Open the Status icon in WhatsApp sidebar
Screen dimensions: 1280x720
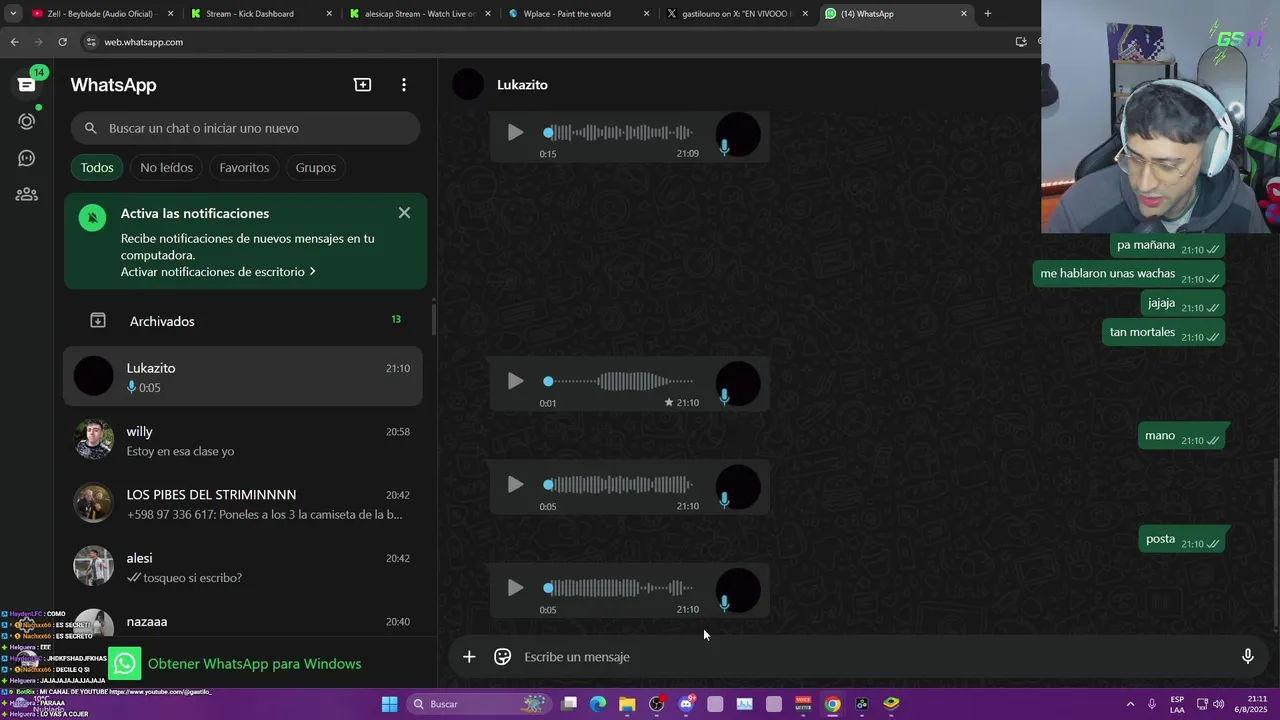click(x=27, y=121)
